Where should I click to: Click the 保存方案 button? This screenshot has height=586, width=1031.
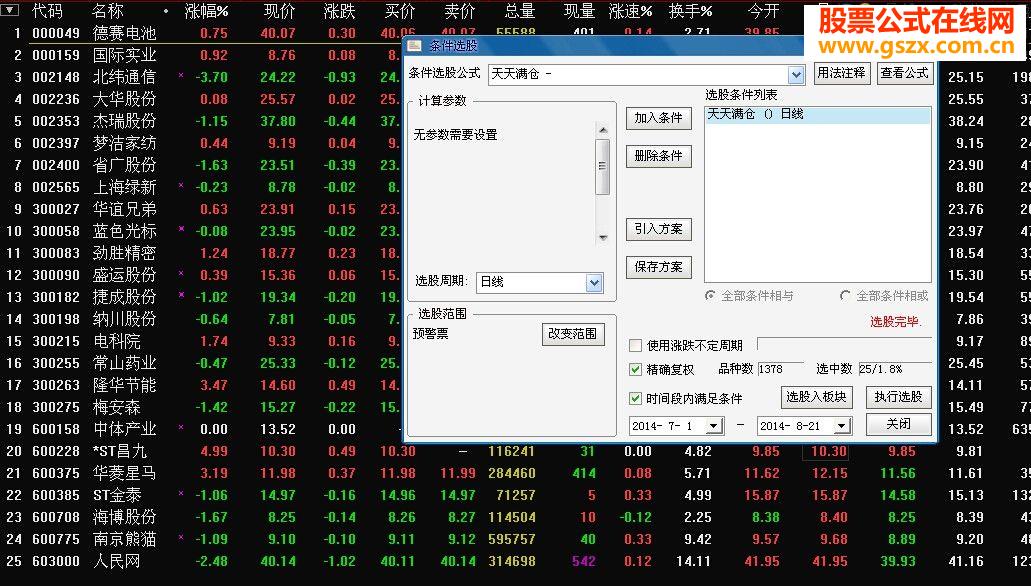659,267
